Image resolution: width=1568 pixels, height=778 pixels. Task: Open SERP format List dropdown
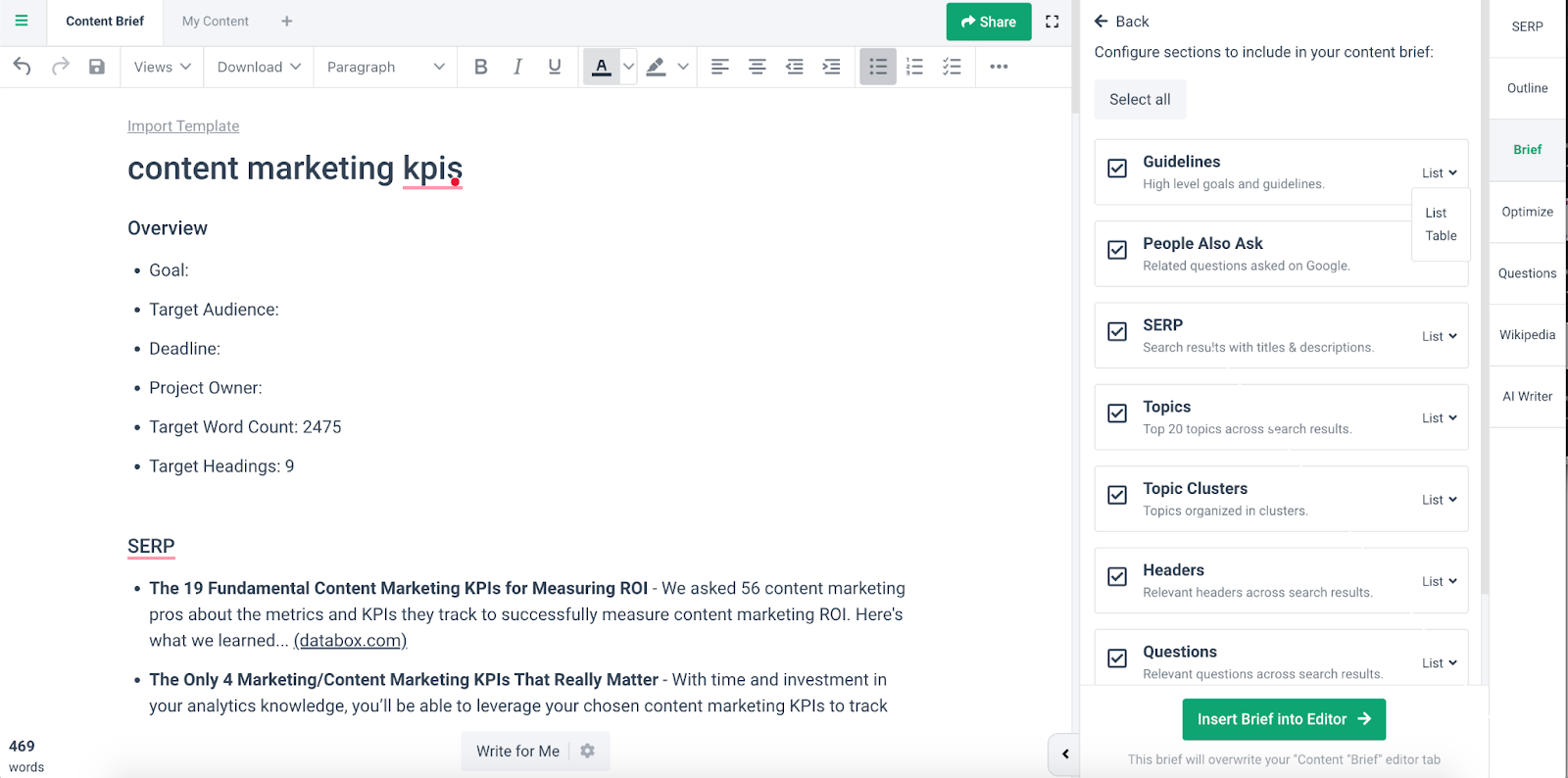click(x=1440, y=336)
